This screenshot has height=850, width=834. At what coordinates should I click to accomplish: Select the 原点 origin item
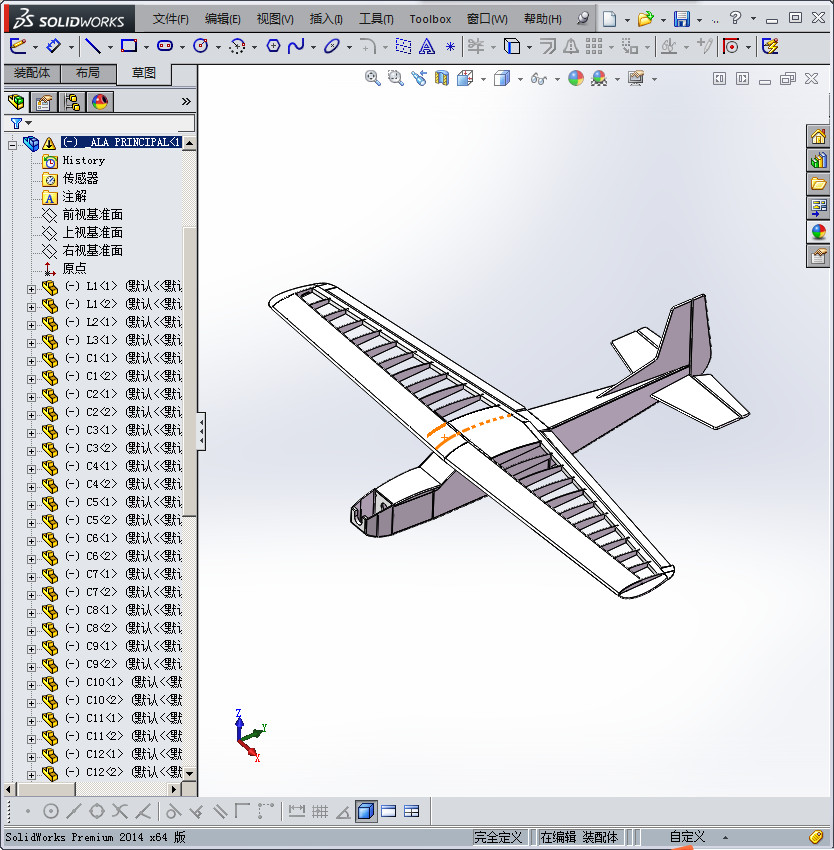coord(74,268)
